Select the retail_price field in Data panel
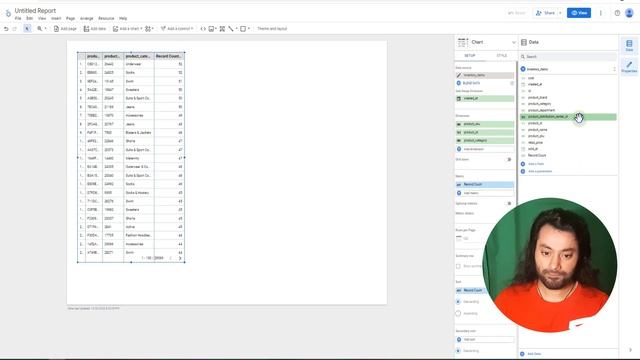 point(536,142)
